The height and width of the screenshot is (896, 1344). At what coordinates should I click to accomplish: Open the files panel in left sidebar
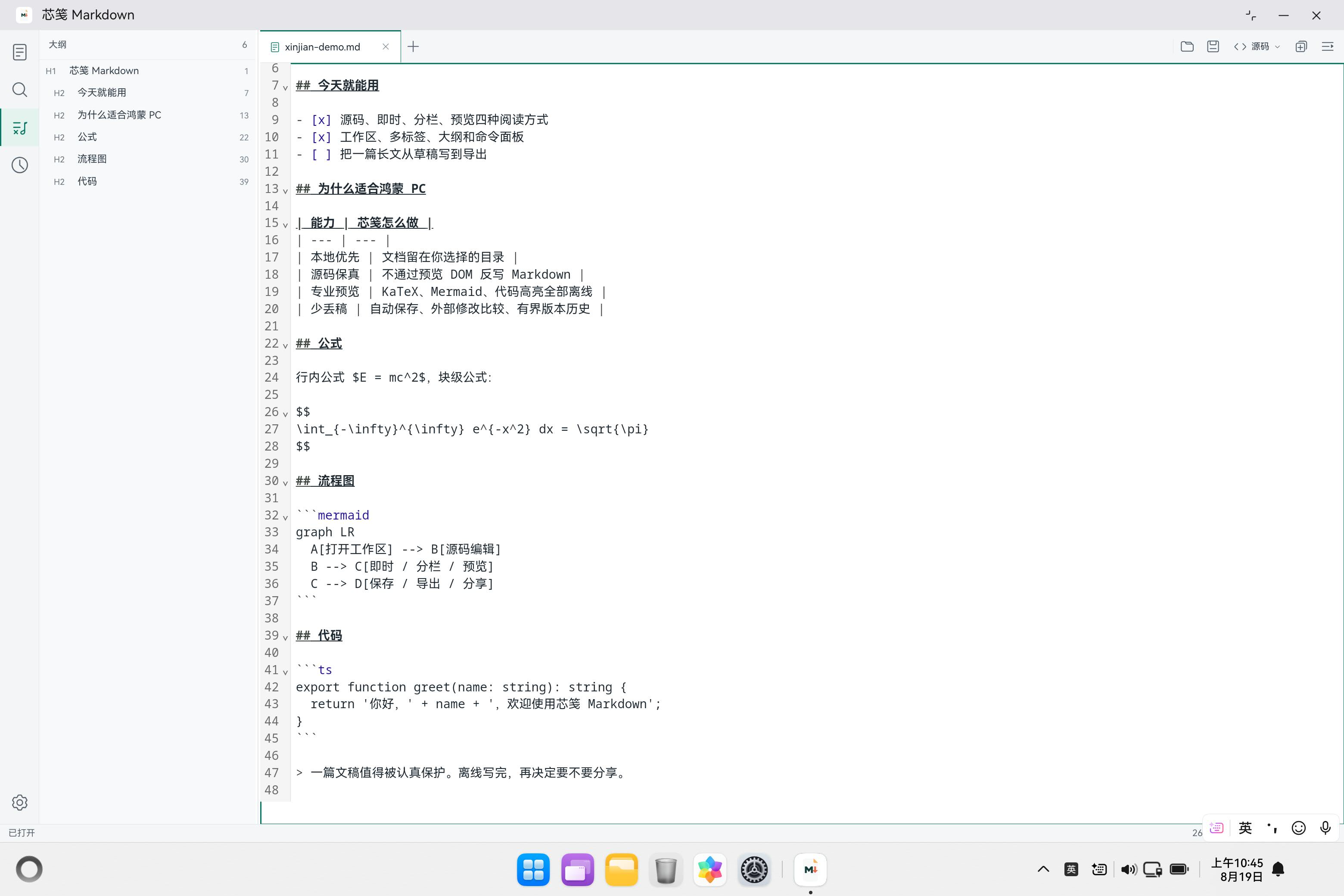[19, 52]
